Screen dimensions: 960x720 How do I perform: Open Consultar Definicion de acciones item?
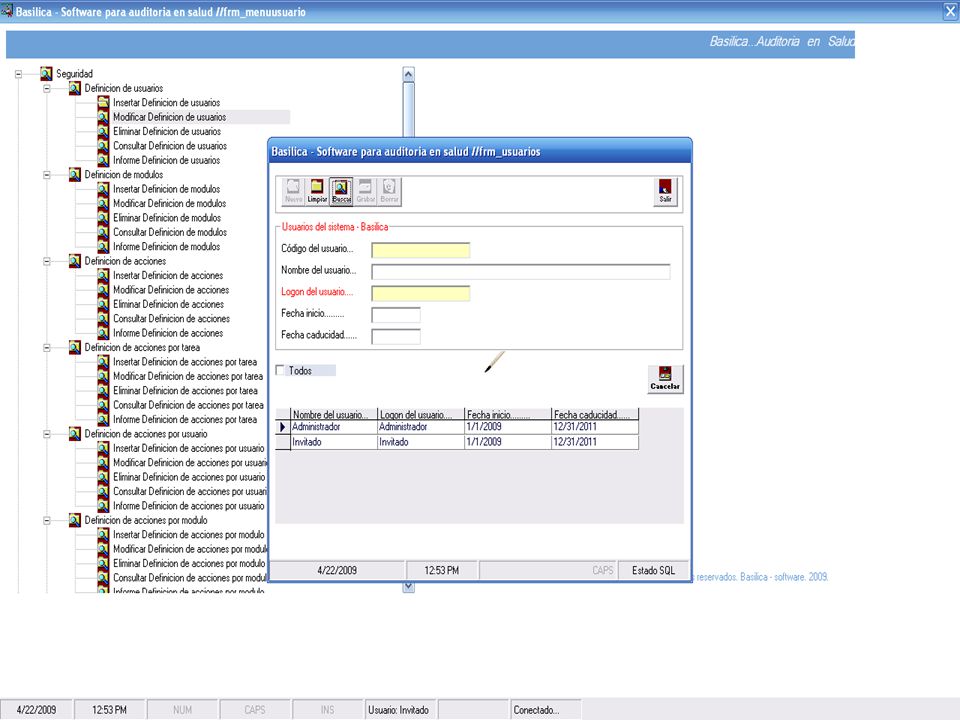click(x=171, y=318)
